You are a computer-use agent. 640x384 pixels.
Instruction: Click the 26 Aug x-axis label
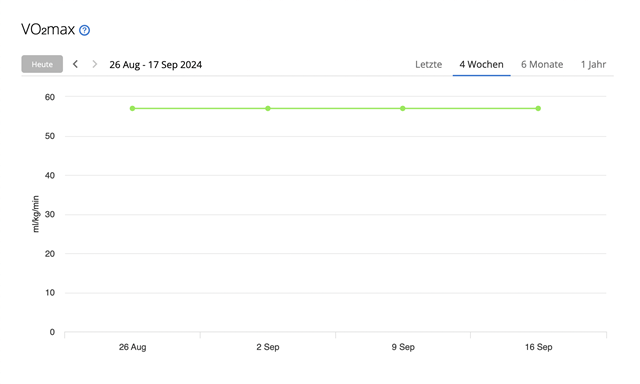coord(133,347)
